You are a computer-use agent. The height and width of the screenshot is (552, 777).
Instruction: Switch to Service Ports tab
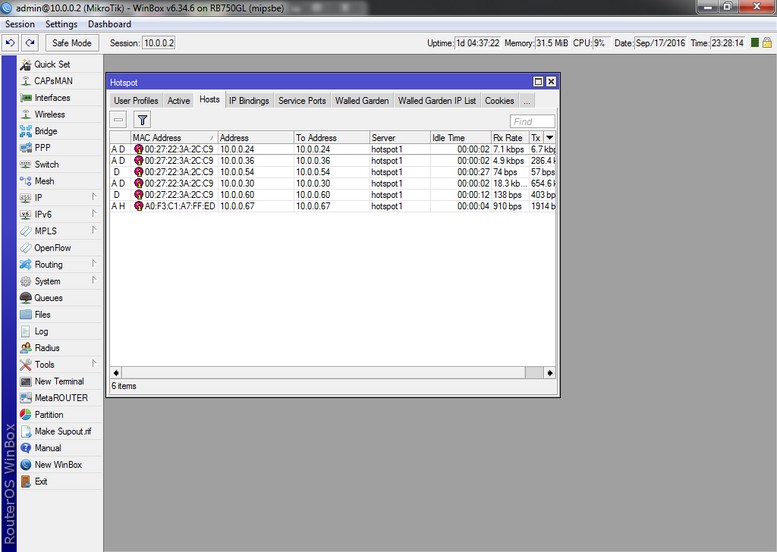coord(302,101)
